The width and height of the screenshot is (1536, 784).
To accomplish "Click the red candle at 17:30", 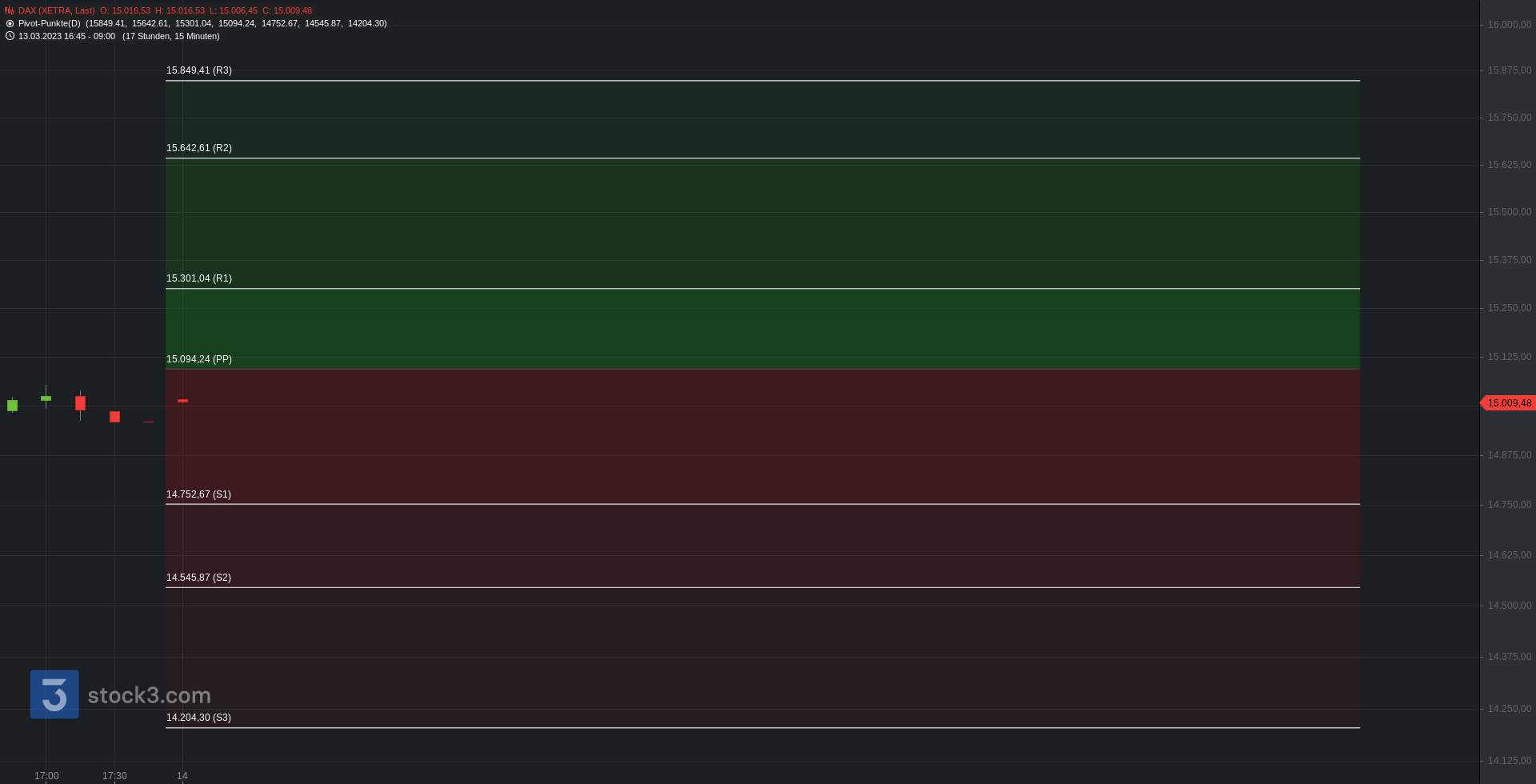I will 114,417.
